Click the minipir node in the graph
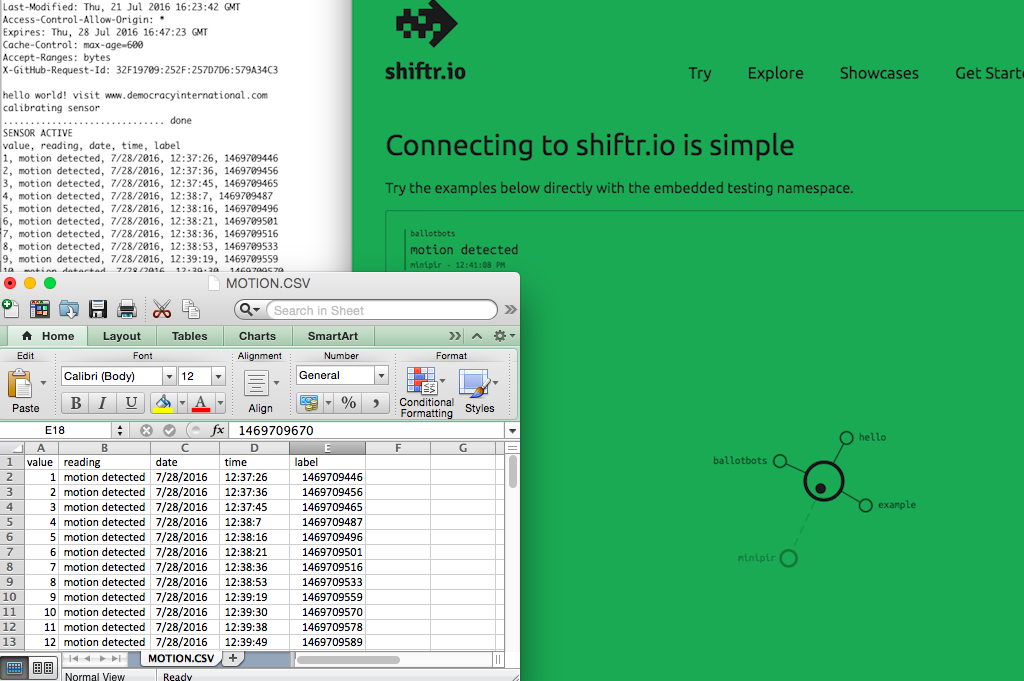 click(789, 558)
